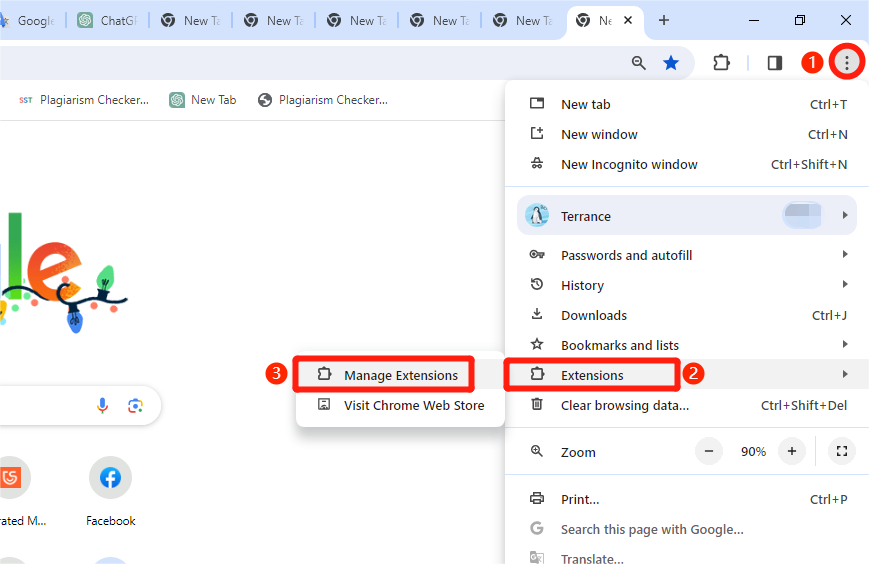This screenshot has width=869, height=564.
Task: Click Visit Chrome Web Store
Action: (x=413, y=405)
